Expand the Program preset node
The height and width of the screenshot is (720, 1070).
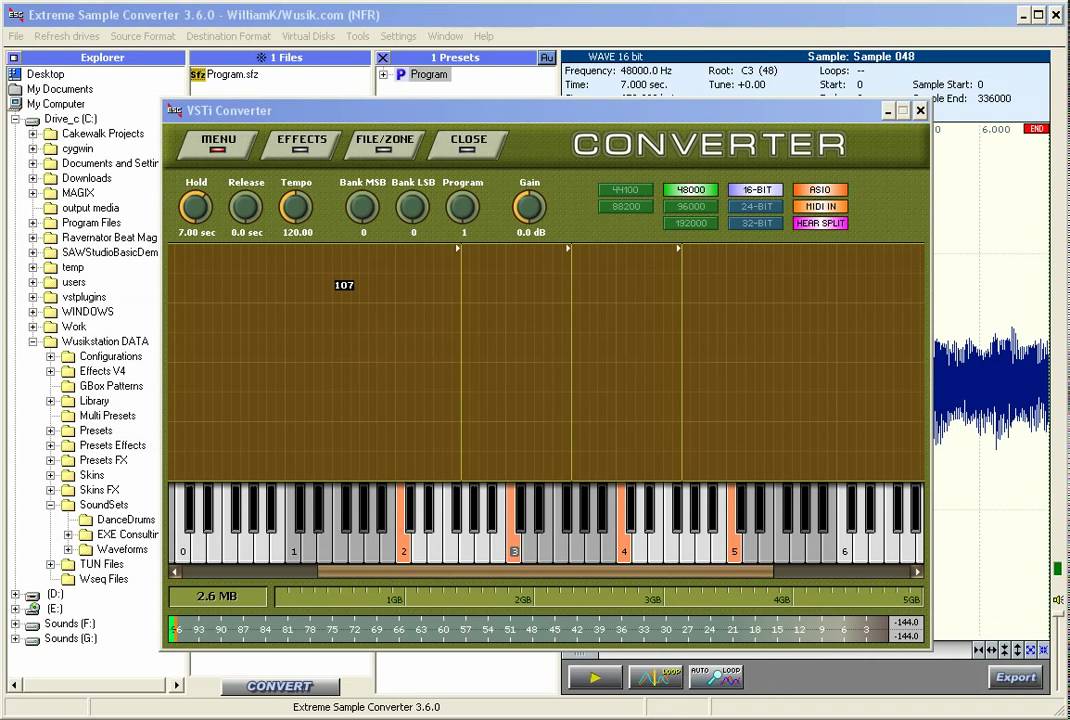pos(384,74)
